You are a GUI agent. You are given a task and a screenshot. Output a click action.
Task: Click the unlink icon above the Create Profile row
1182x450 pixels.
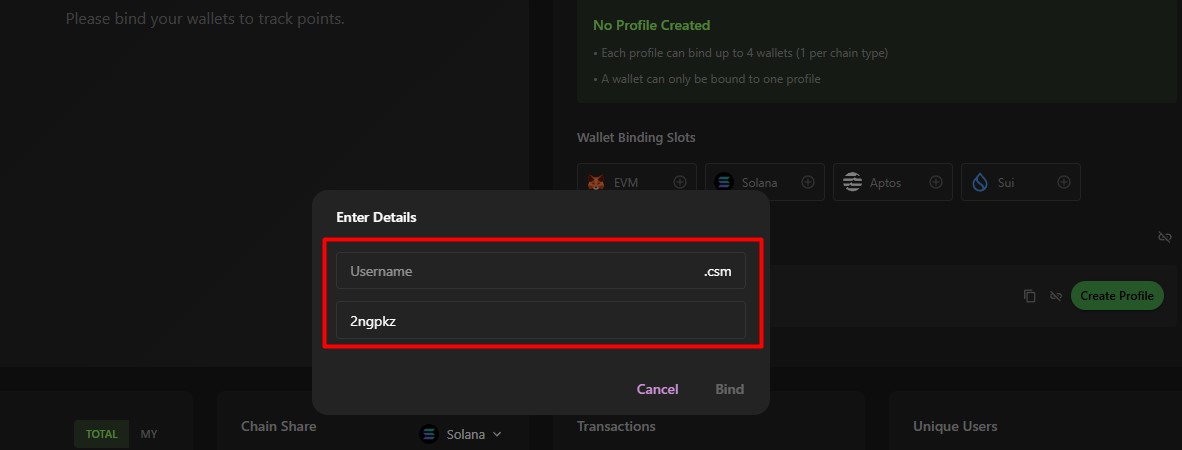1164,237
